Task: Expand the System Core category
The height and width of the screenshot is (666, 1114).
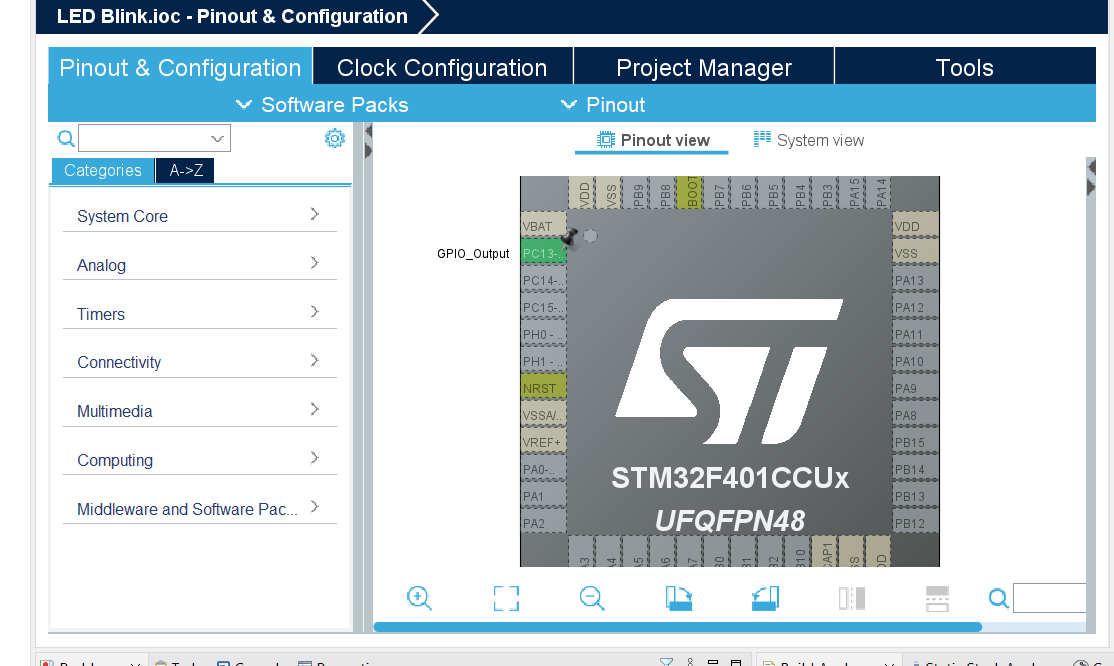Action: click(x=199, y=216)
